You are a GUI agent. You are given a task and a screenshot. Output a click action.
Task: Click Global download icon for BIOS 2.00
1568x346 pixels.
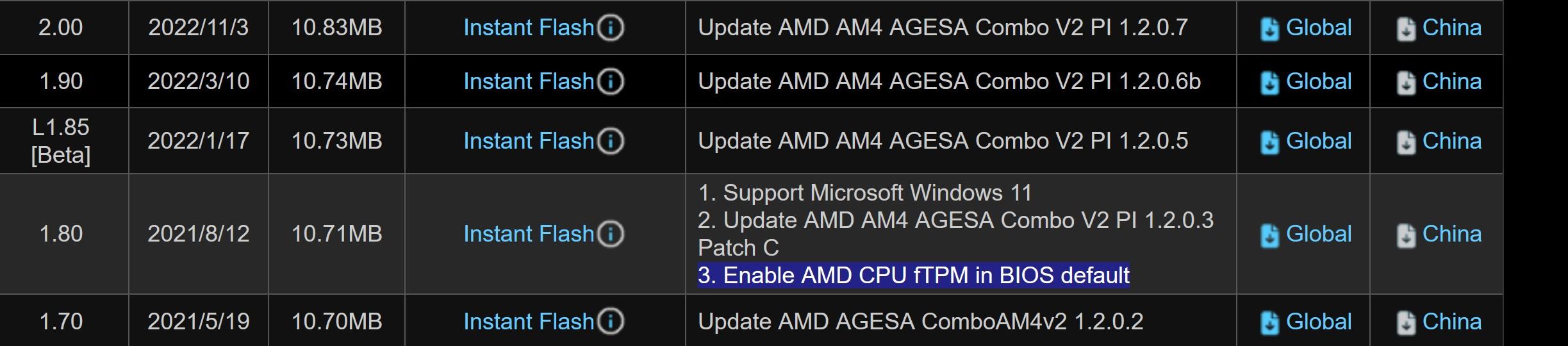[x=1269, y=29]
